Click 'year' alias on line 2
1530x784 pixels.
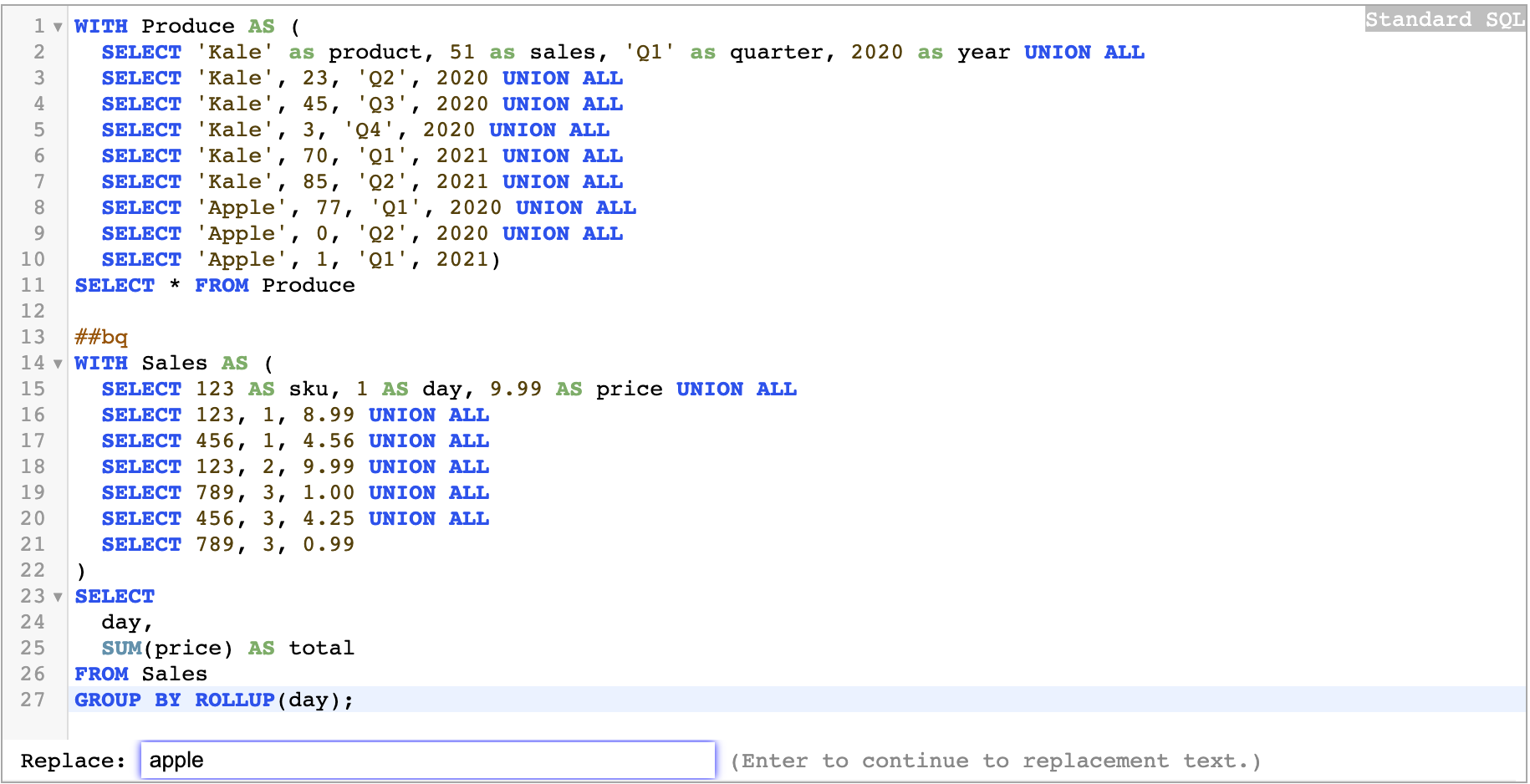click(984, 52)
